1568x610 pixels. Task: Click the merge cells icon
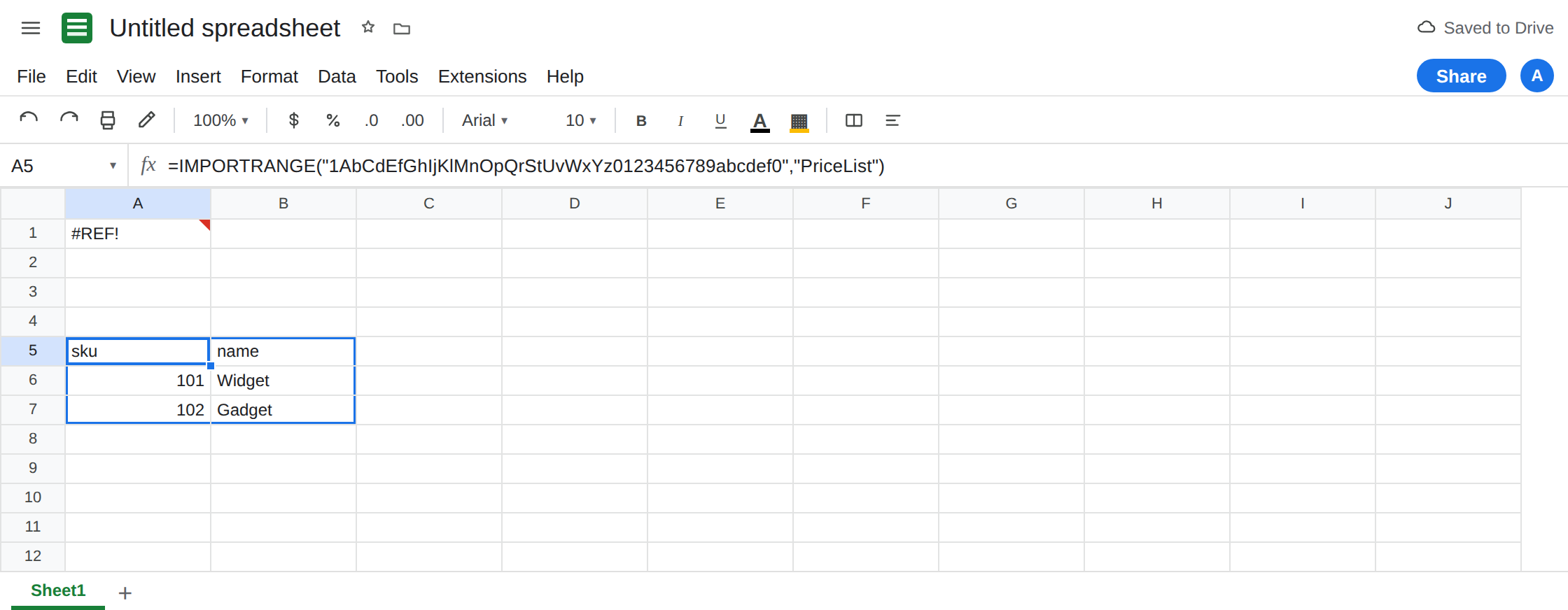tap(854, 120)
